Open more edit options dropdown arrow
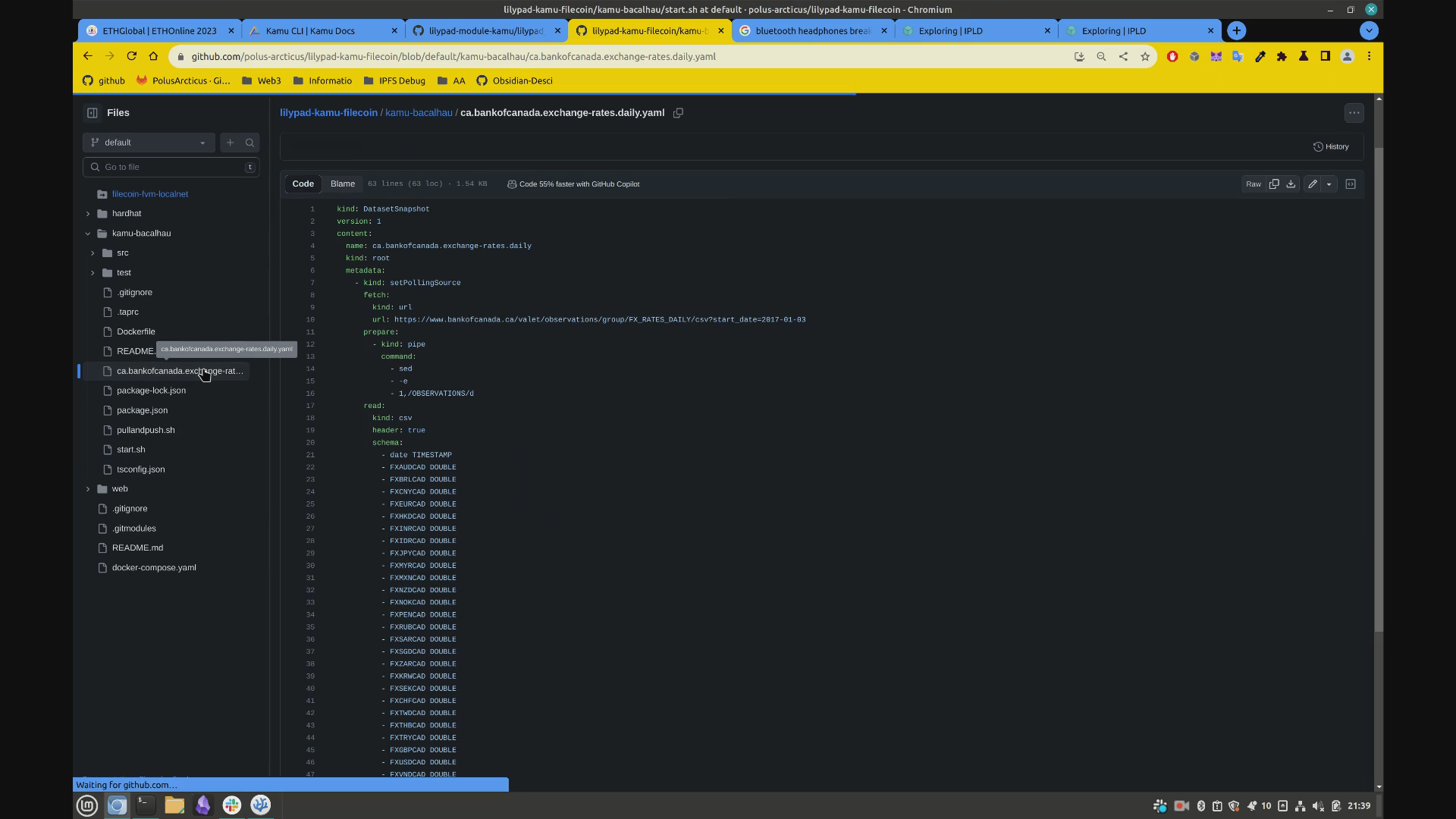Screen dimensions: 1456x819 tap(1329, 184)
